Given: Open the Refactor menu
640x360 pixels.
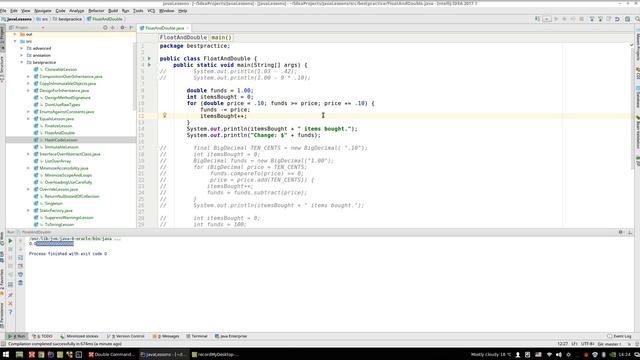Looking at the screenshot, I should [96, 11].
